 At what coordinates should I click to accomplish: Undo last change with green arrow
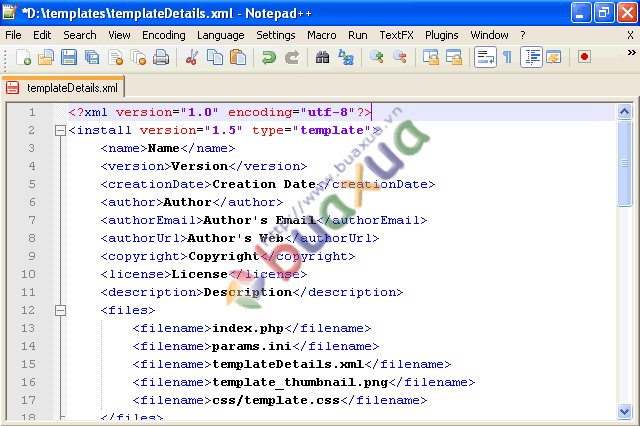[x=269, y=57]
